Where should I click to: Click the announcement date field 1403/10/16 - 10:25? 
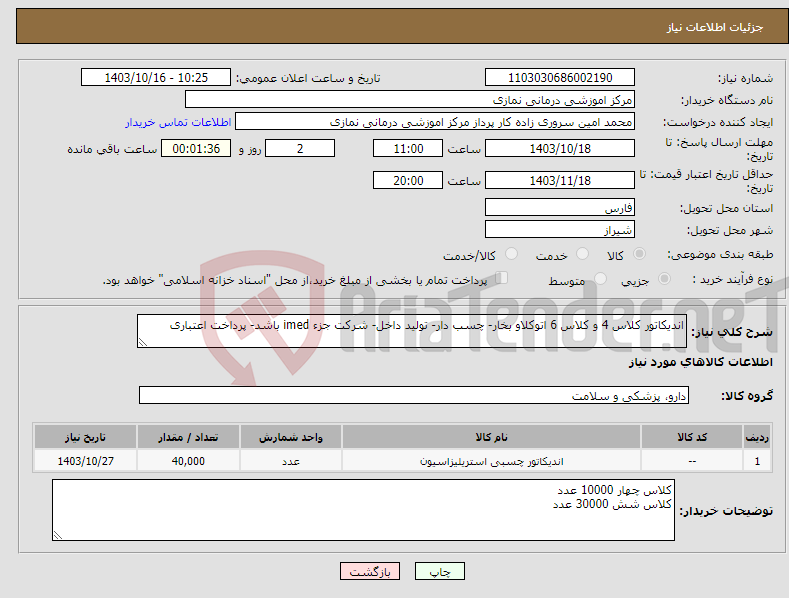tap(156, 78)
